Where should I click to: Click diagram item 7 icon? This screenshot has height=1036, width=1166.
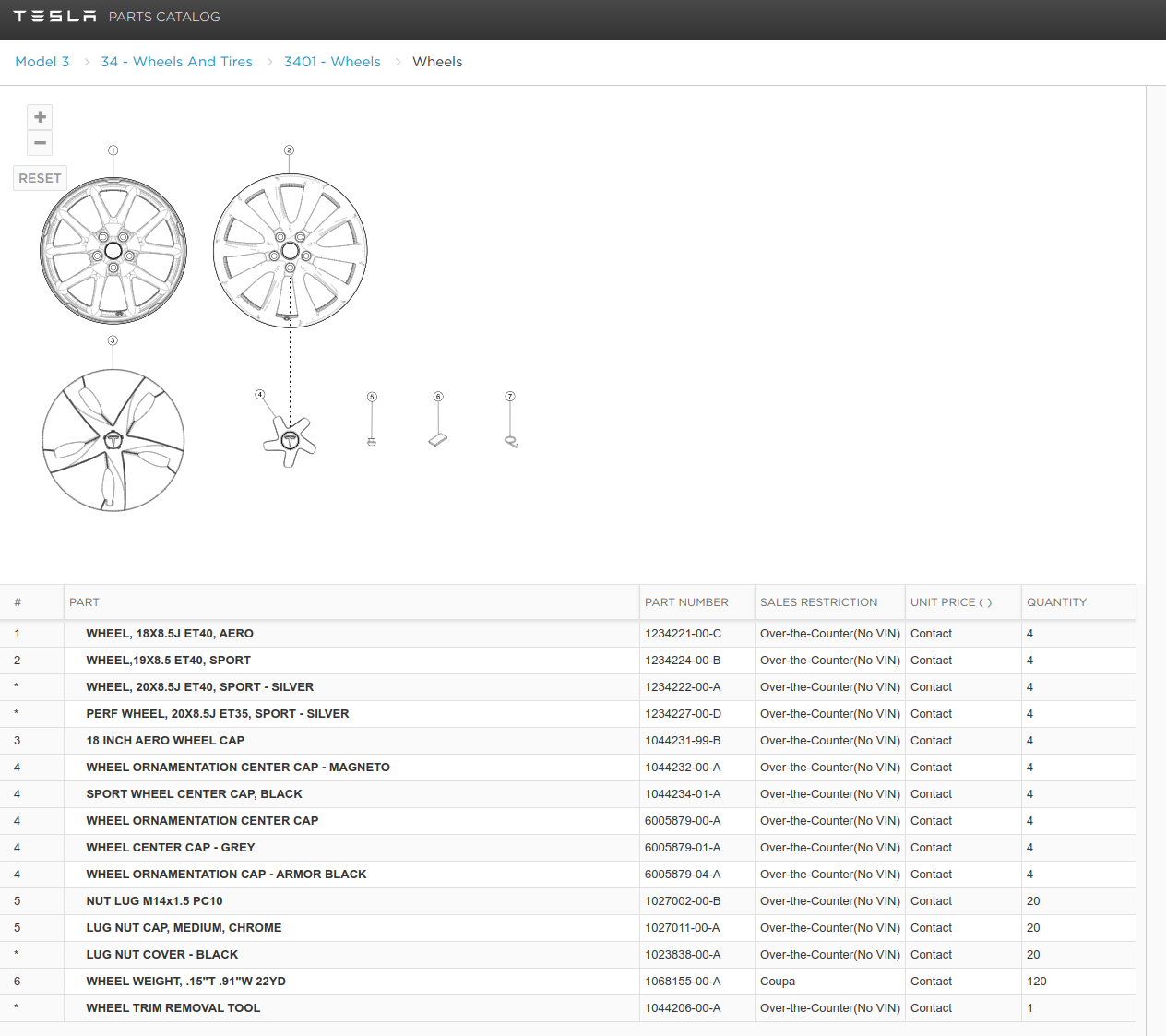(x=511, y=442)
